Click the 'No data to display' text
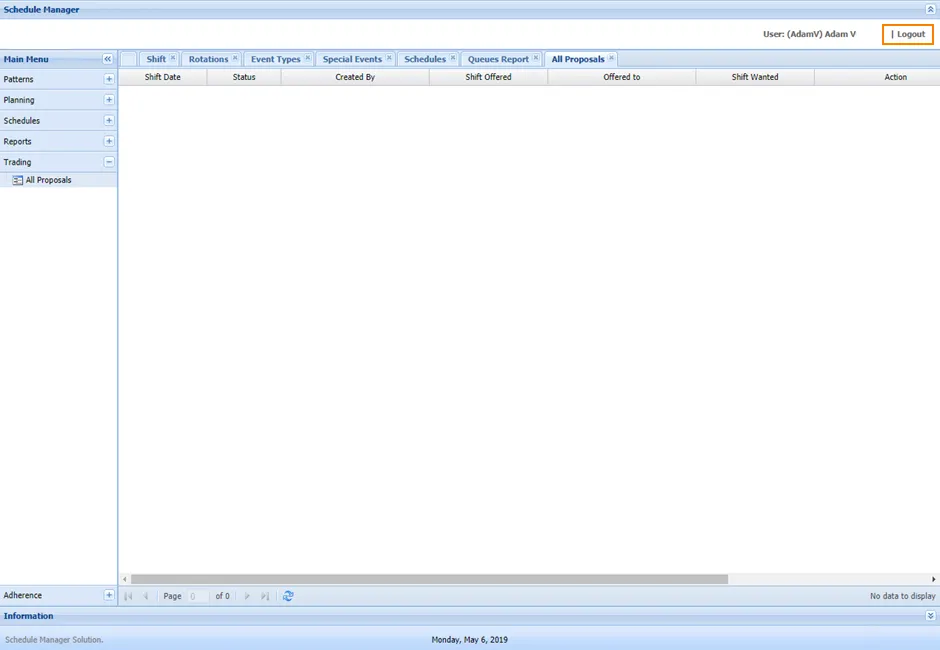This screenshot has height=650, width=940. click(x=902, y=596)
